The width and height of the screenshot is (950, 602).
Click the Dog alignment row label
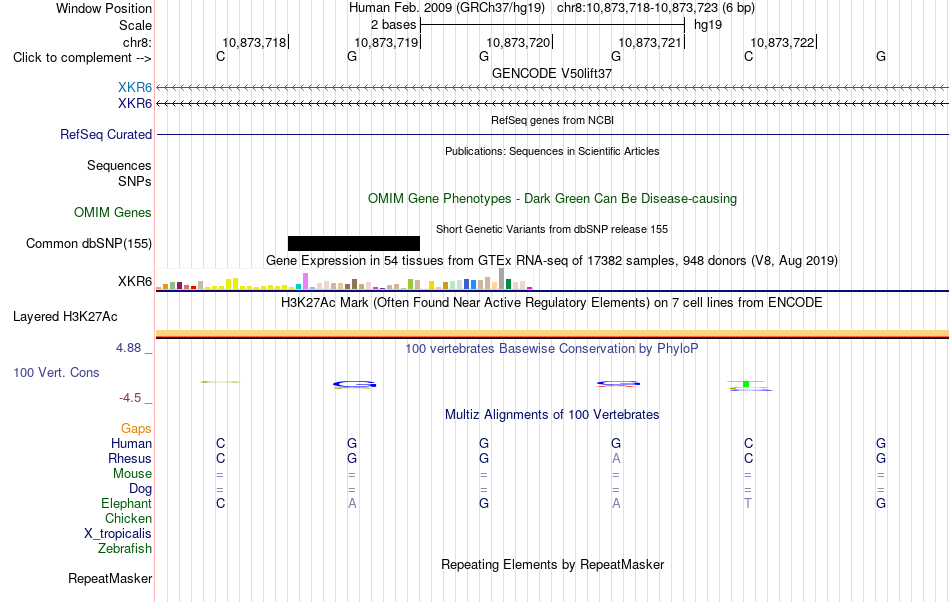[x=140, y=488]
